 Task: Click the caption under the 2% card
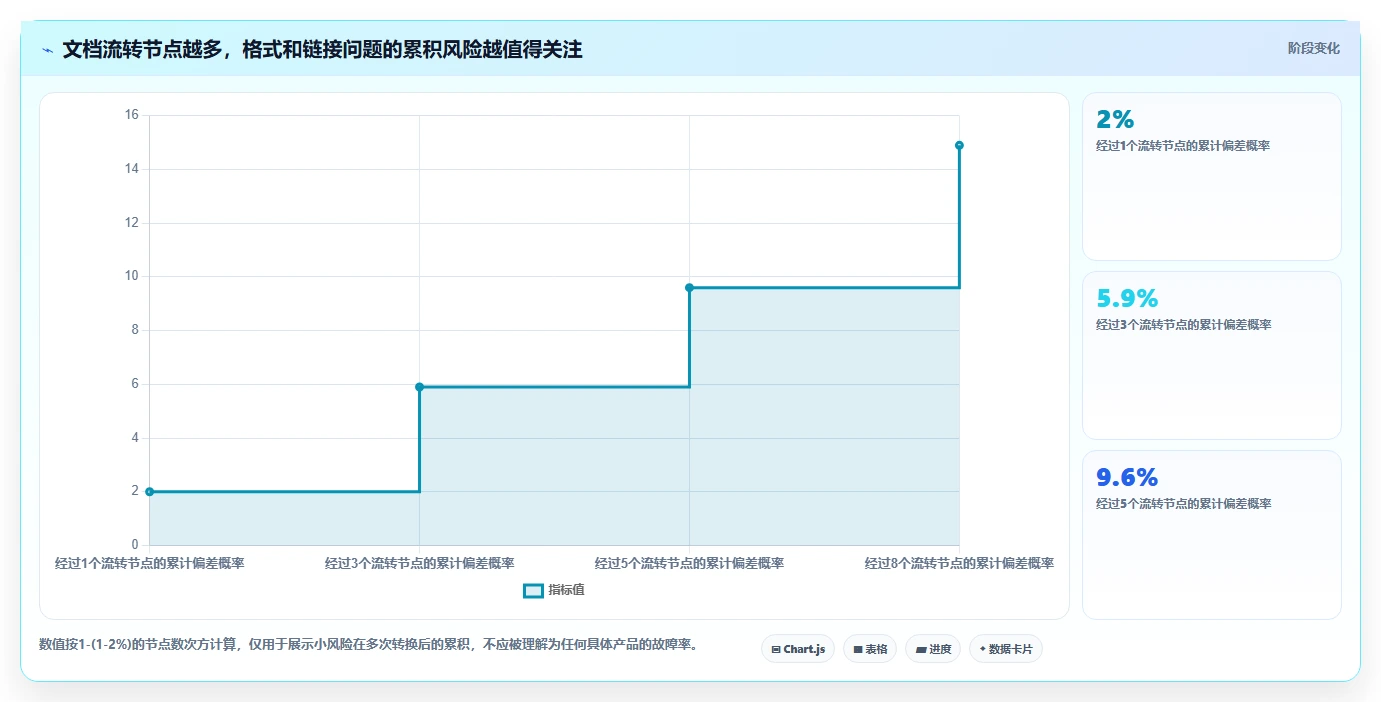coord(1183,146)
